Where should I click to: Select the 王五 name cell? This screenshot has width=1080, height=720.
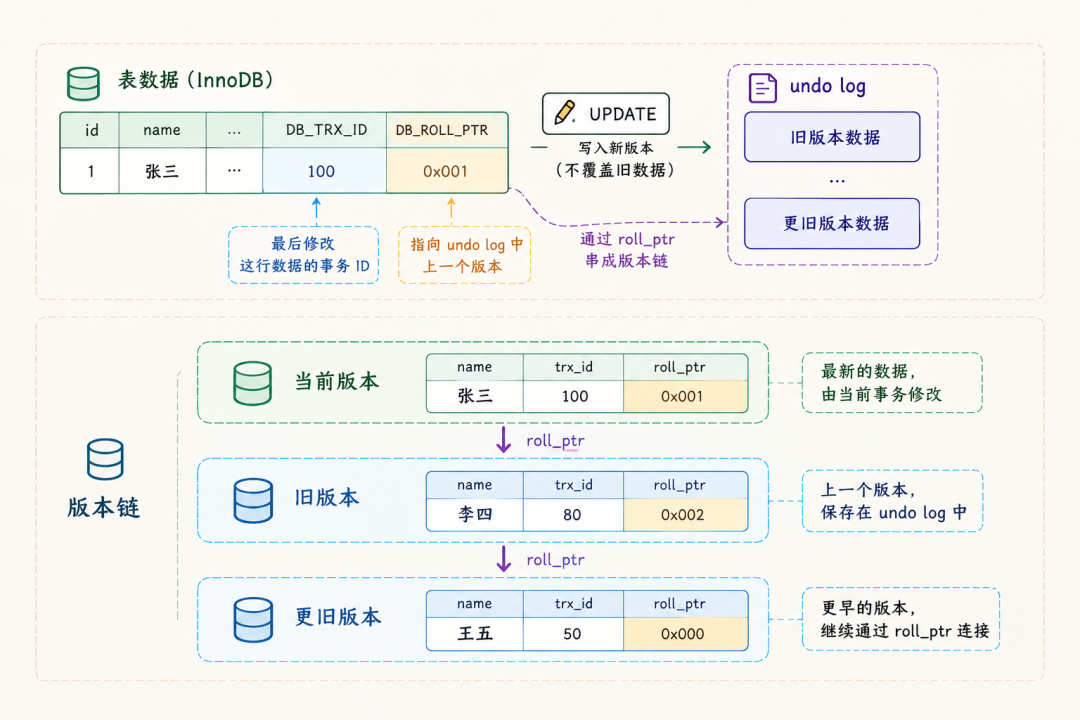coord(475,634)
